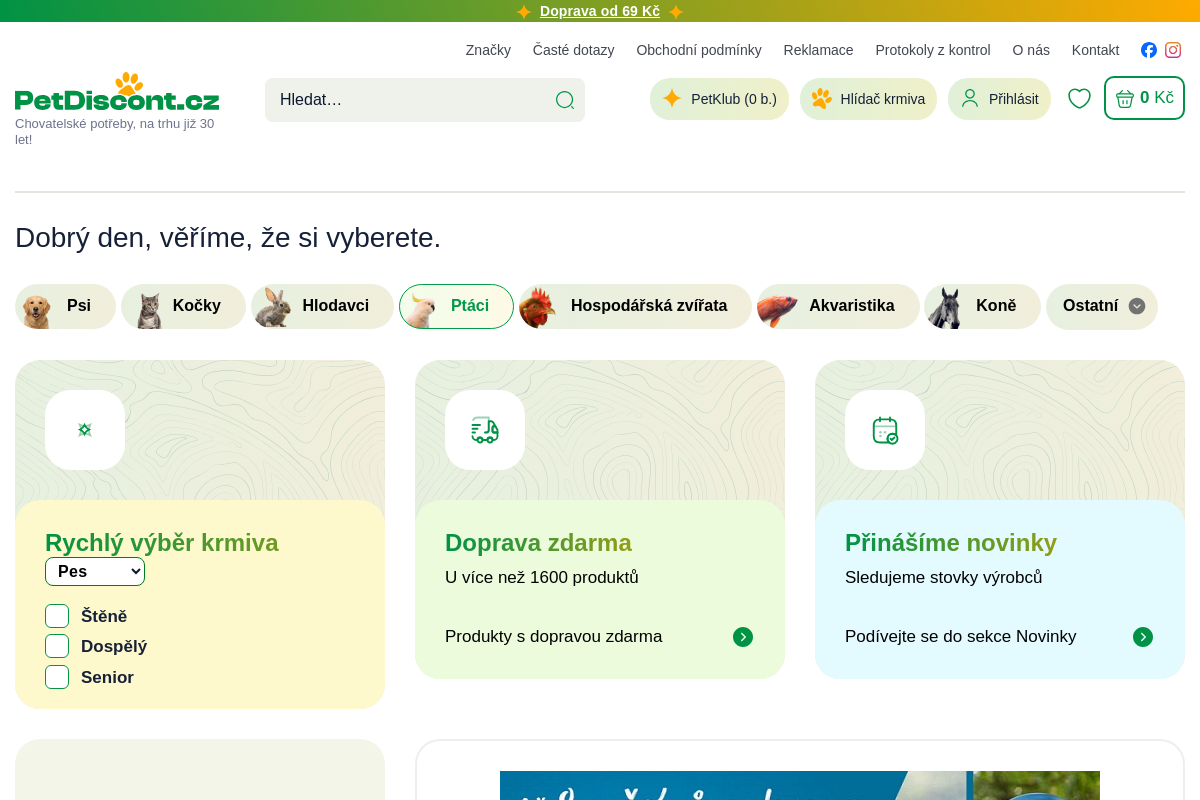The height and width of the screenshot is (800, 1200).
Task: Click the truck icon on Doprava zdarma card
Action: pyautogui.click(x=485, y=430)
